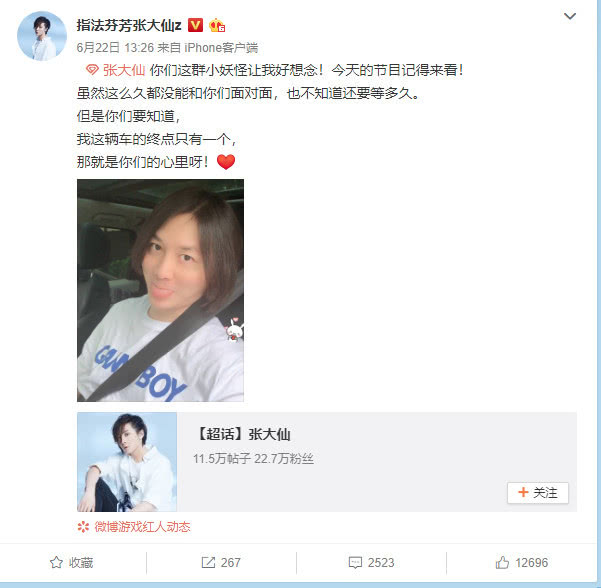Image resolution: width=601 pixels, height=588 pixels.
Task: Click the diamond super-topic icon
Action: [x=92, y=70]
